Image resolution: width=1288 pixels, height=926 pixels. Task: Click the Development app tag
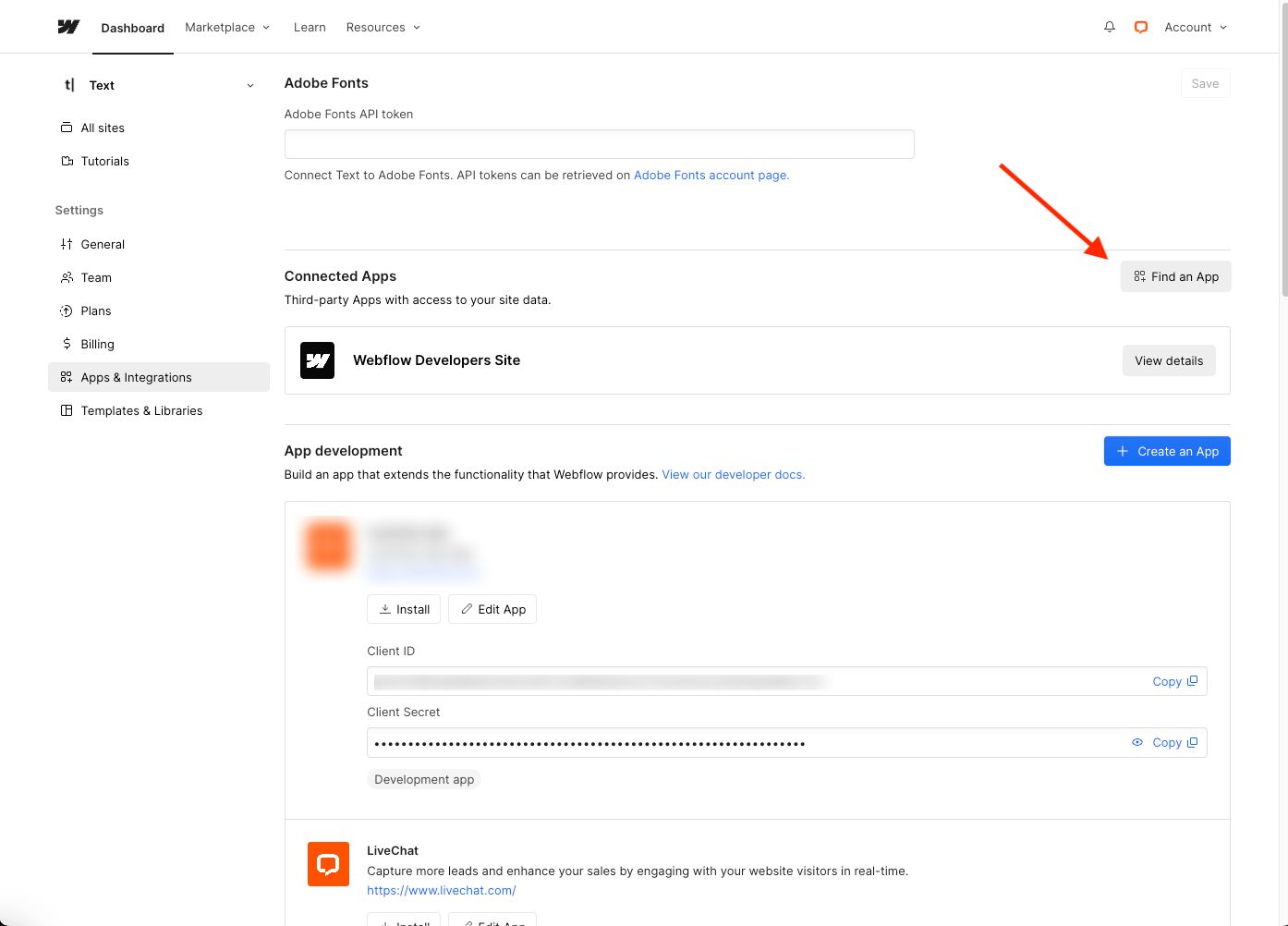424,779
